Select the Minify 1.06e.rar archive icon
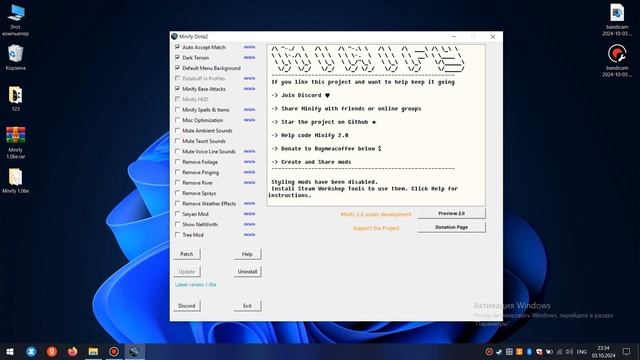Screen dimensions: 640x360 (16, 142)
